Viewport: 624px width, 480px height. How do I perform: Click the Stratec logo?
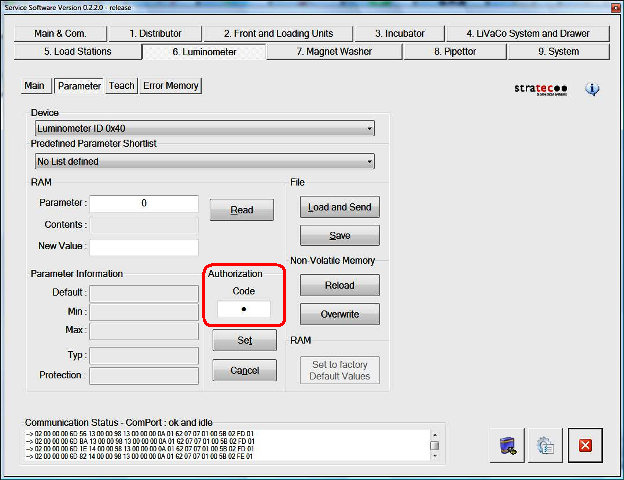click(540, 89)
